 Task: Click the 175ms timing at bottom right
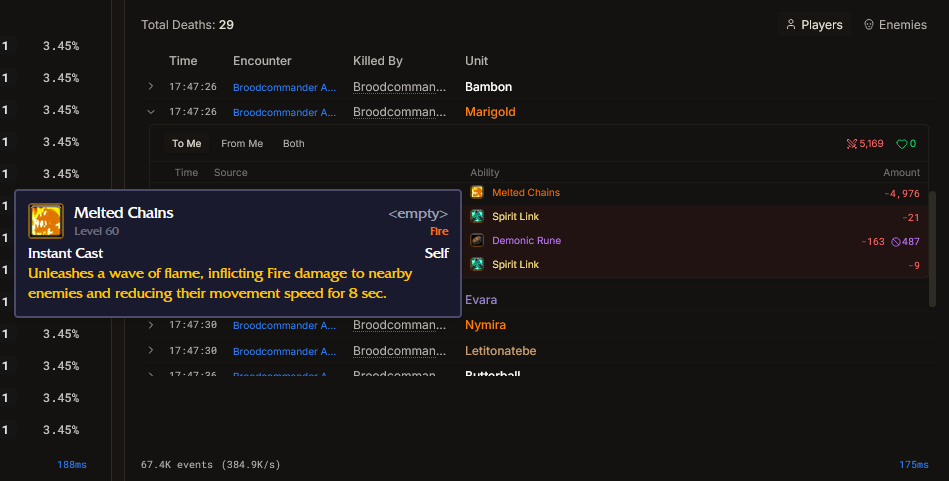[914, 465]
